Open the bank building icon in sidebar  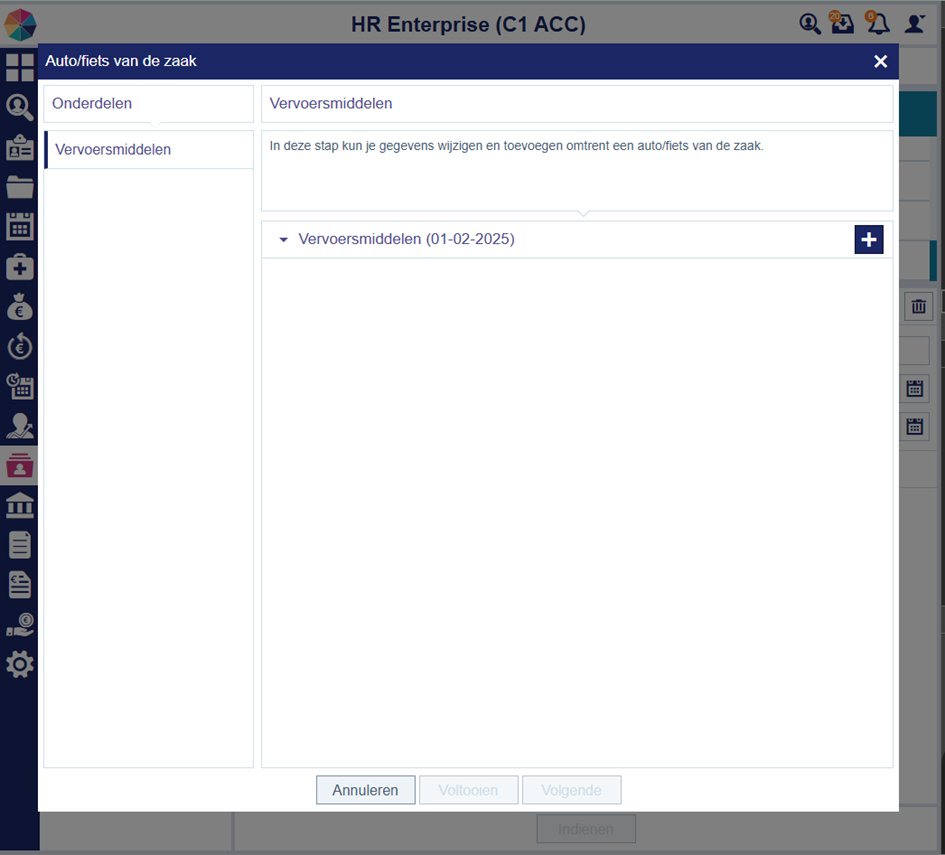tap(19, 505)
